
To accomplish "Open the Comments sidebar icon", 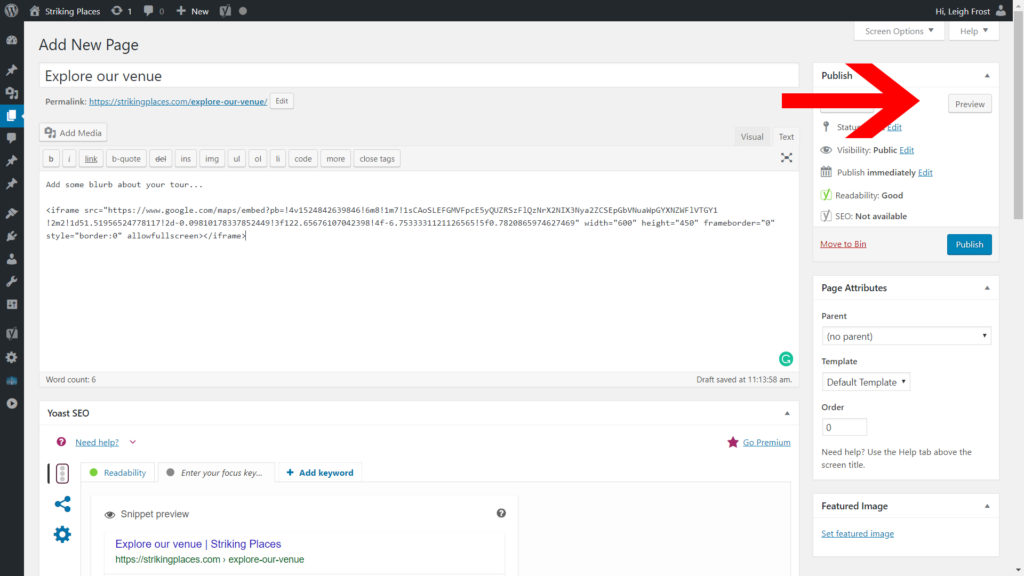I will (12, 138).
